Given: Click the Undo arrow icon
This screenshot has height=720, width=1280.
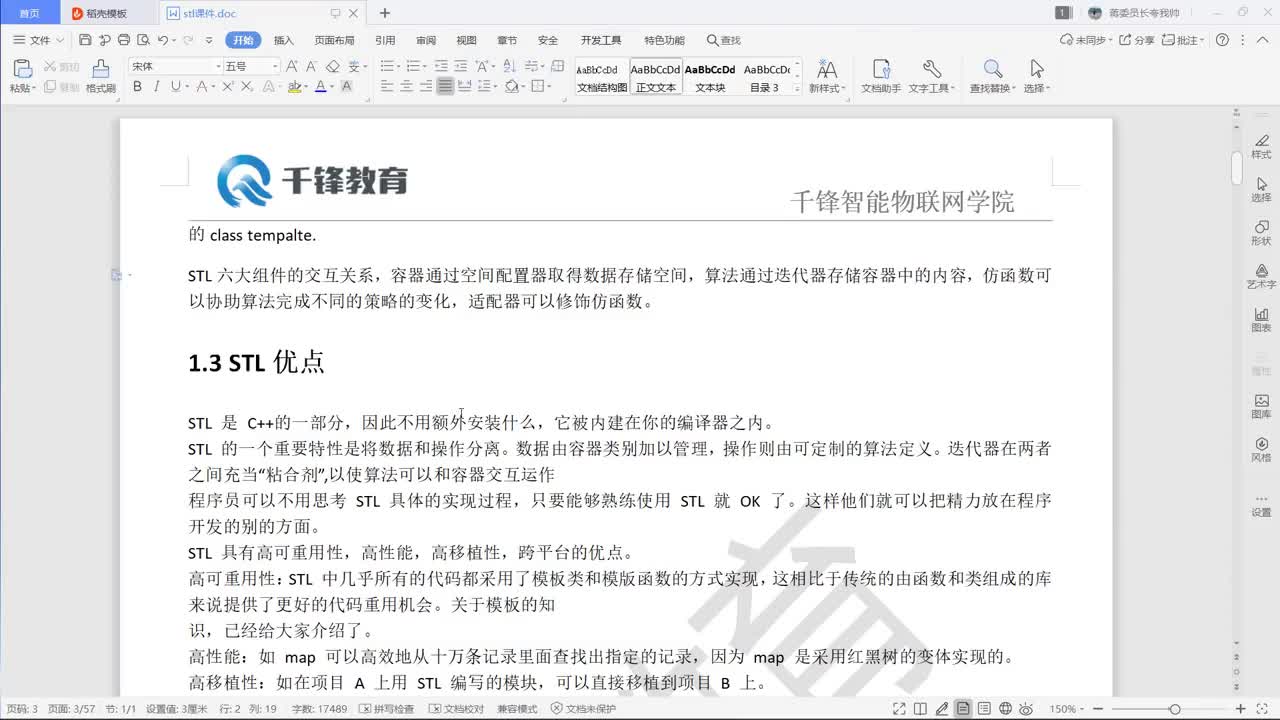Looking at the screenshot, I should [163, 40].
